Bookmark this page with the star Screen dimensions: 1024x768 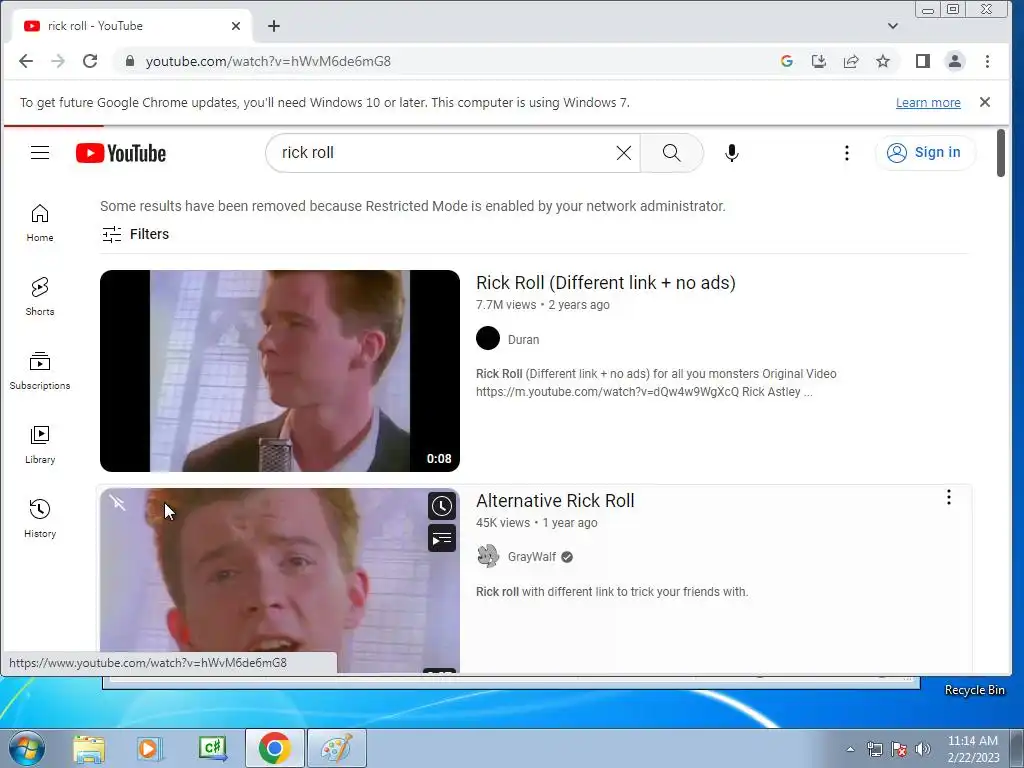(x=883, y=61)
